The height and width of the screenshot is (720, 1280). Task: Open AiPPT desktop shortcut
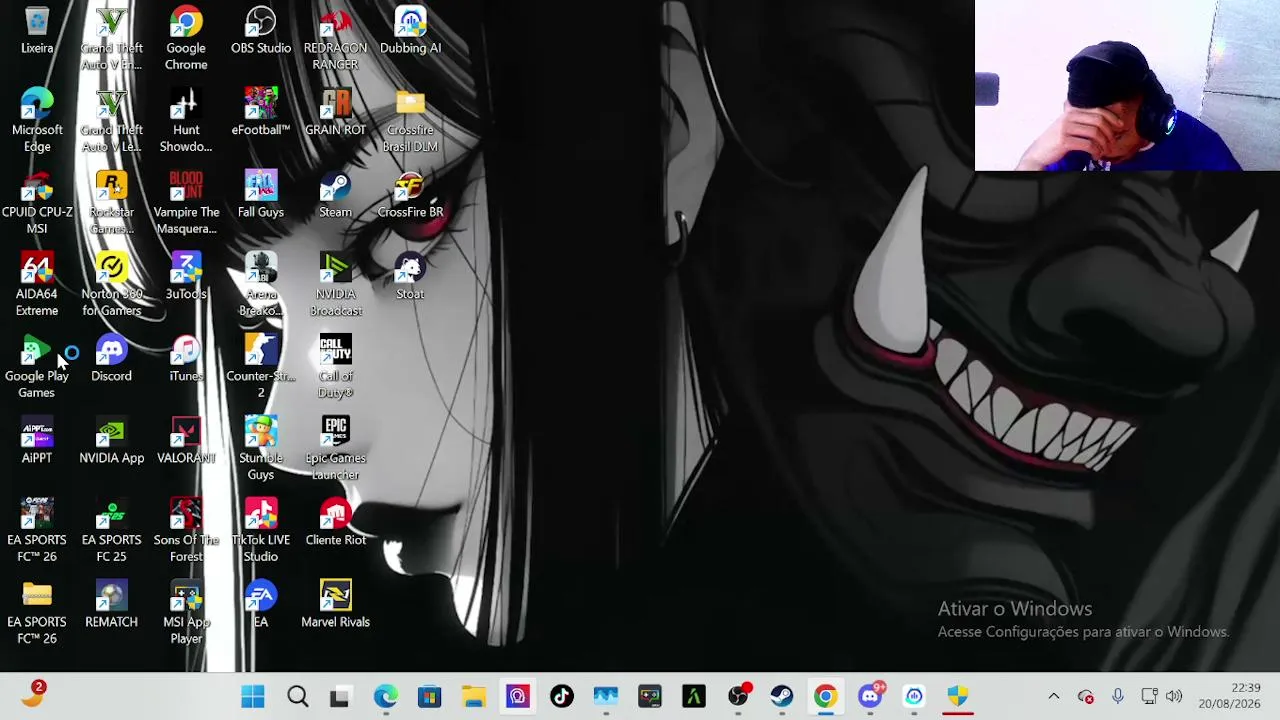point(37,441)
